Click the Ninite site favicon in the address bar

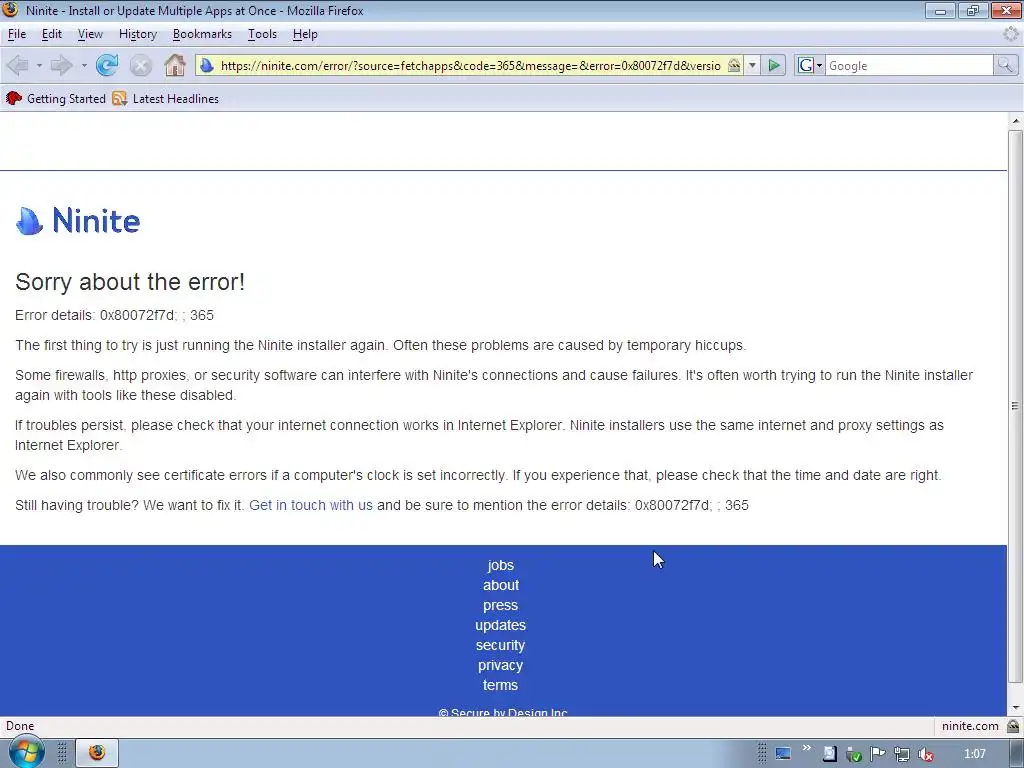pos(207,65)
